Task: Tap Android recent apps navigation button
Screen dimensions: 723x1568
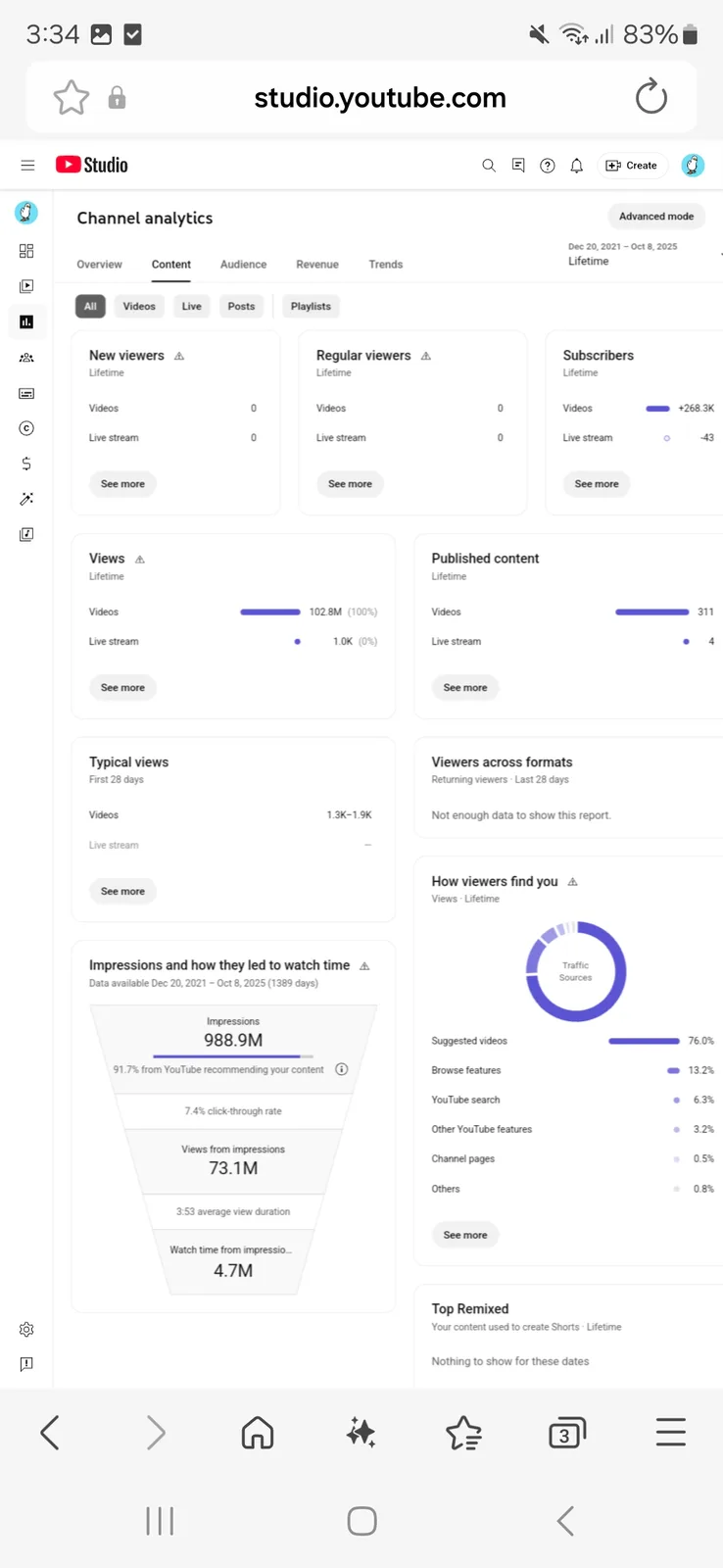Action: [x=160, y=1521]
